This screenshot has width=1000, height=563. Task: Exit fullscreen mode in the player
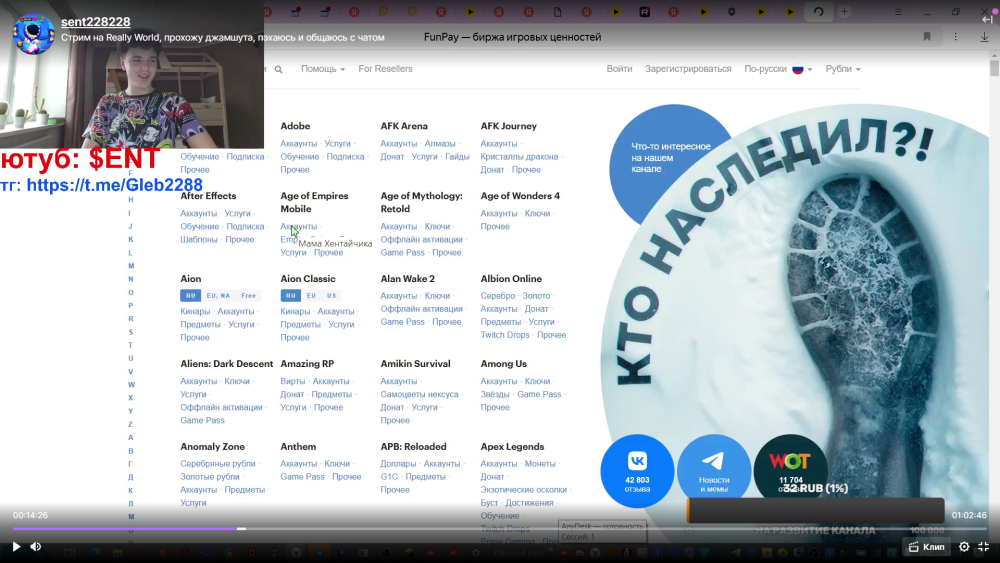click(x=984, y=546)
